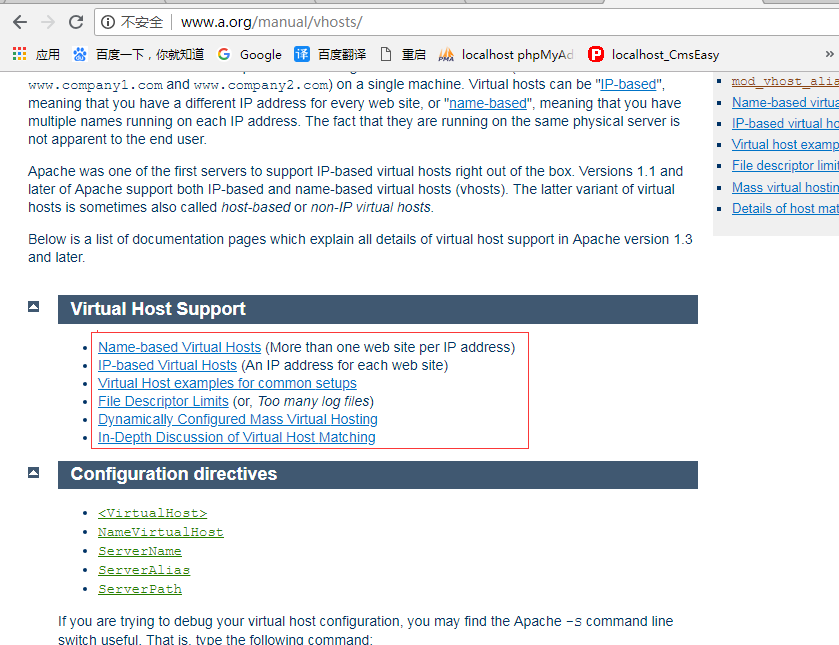Open the ServerAlias directive link

144,570
